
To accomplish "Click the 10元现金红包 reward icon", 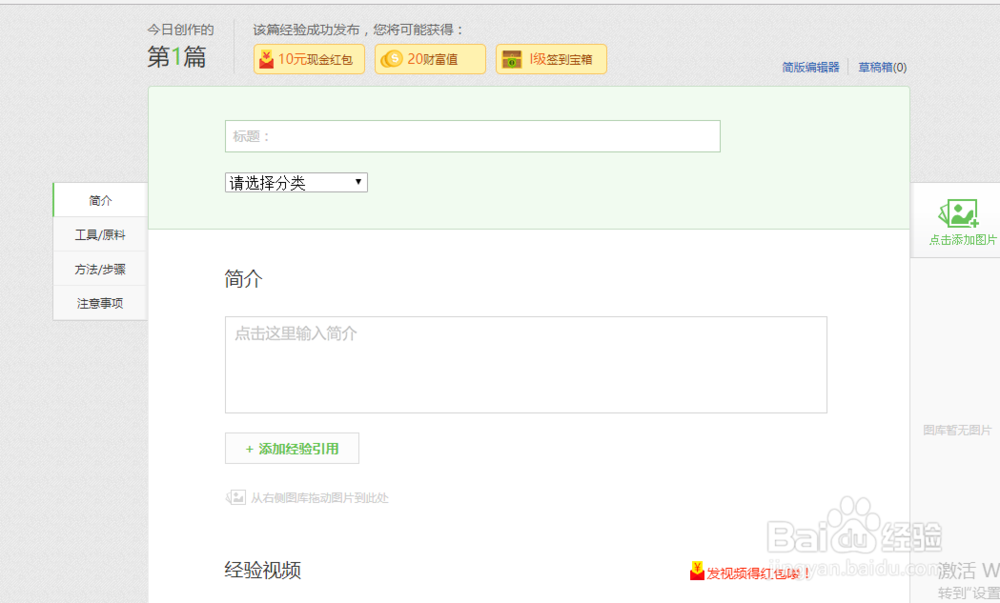I will point(266,59).
